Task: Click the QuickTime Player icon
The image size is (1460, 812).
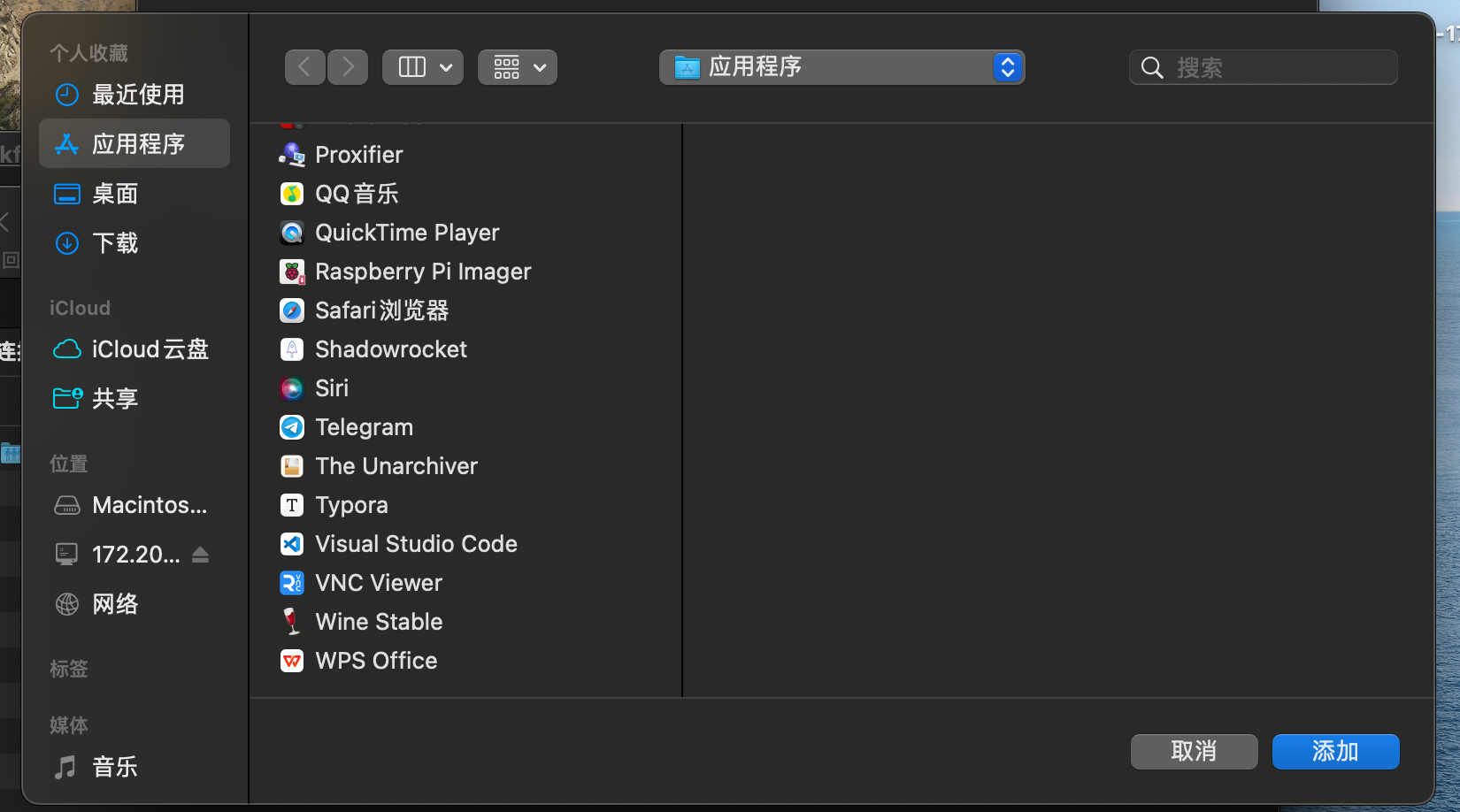Action: coord(292,233)
